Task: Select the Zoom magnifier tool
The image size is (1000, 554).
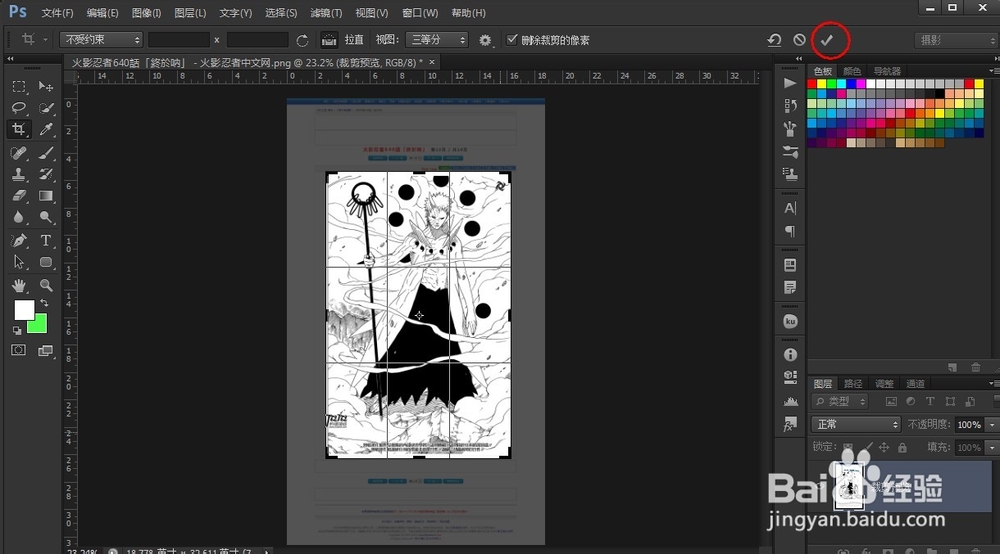Action: pos(45,285)
